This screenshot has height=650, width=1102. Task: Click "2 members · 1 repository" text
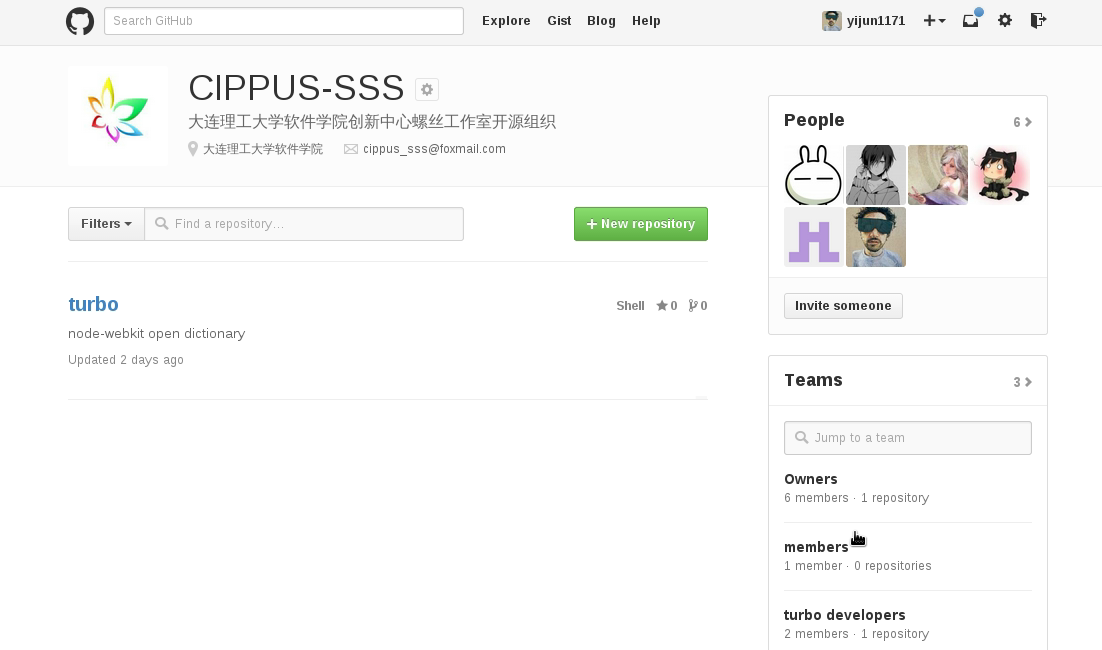[857, 634]
